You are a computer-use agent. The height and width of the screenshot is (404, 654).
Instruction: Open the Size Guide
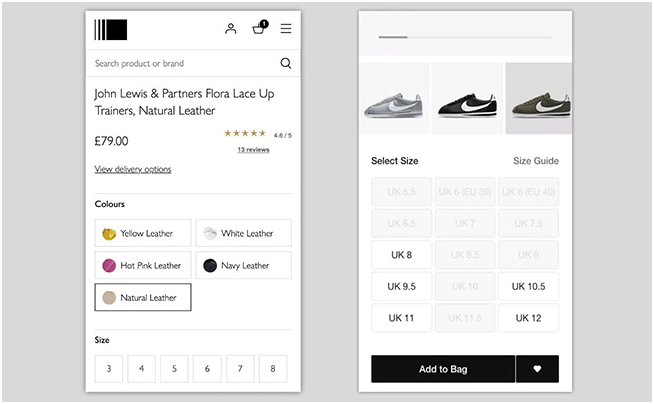point(536,161)
